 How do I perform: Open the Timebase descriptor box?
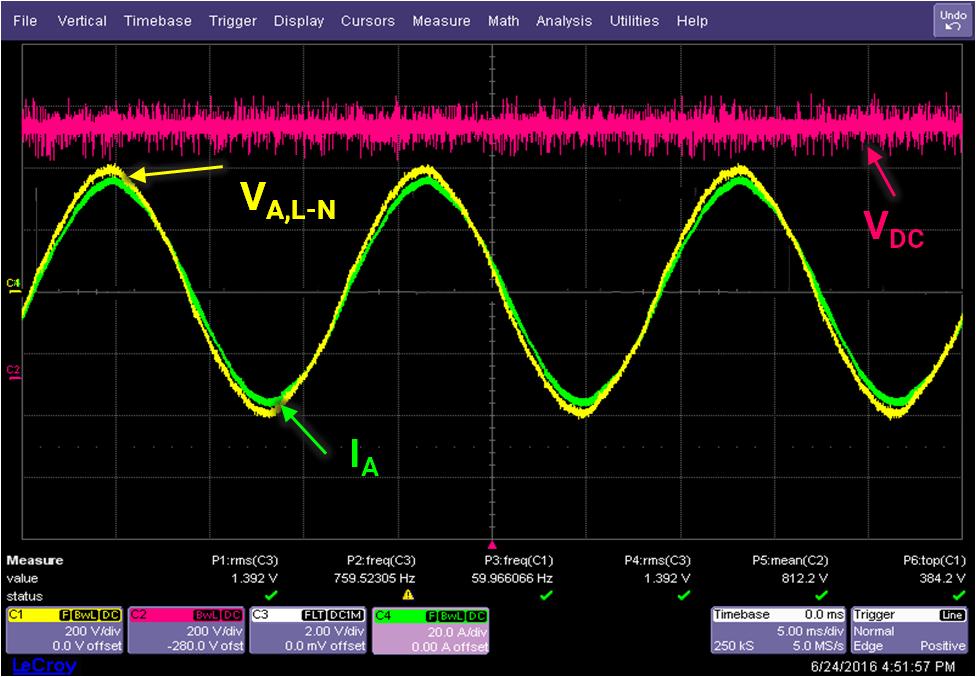pyautogui.click(x=779, y=630)
